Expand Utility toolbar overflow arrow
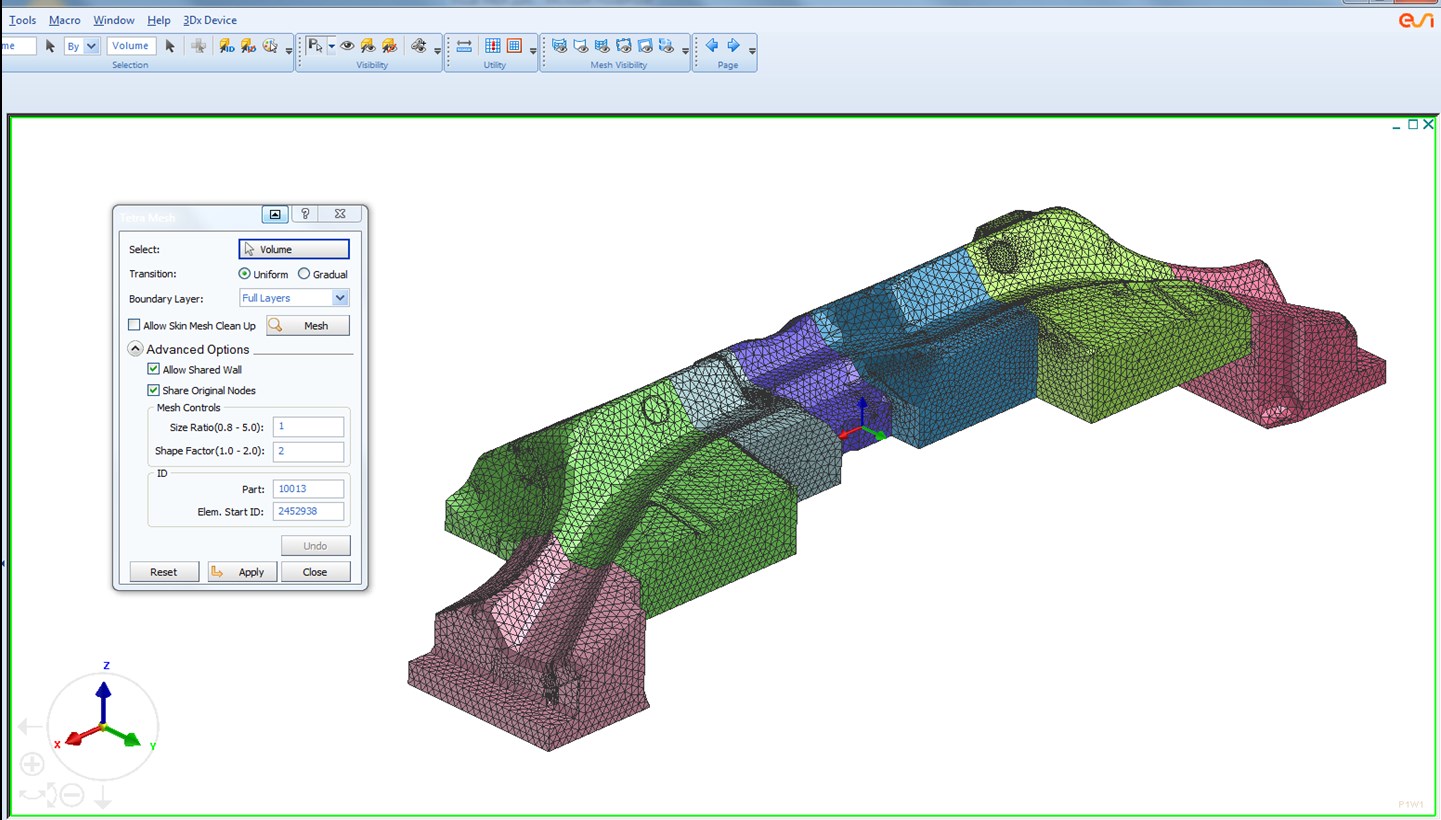The width and height of the screenshot is (1441, 820). (533, 50)
